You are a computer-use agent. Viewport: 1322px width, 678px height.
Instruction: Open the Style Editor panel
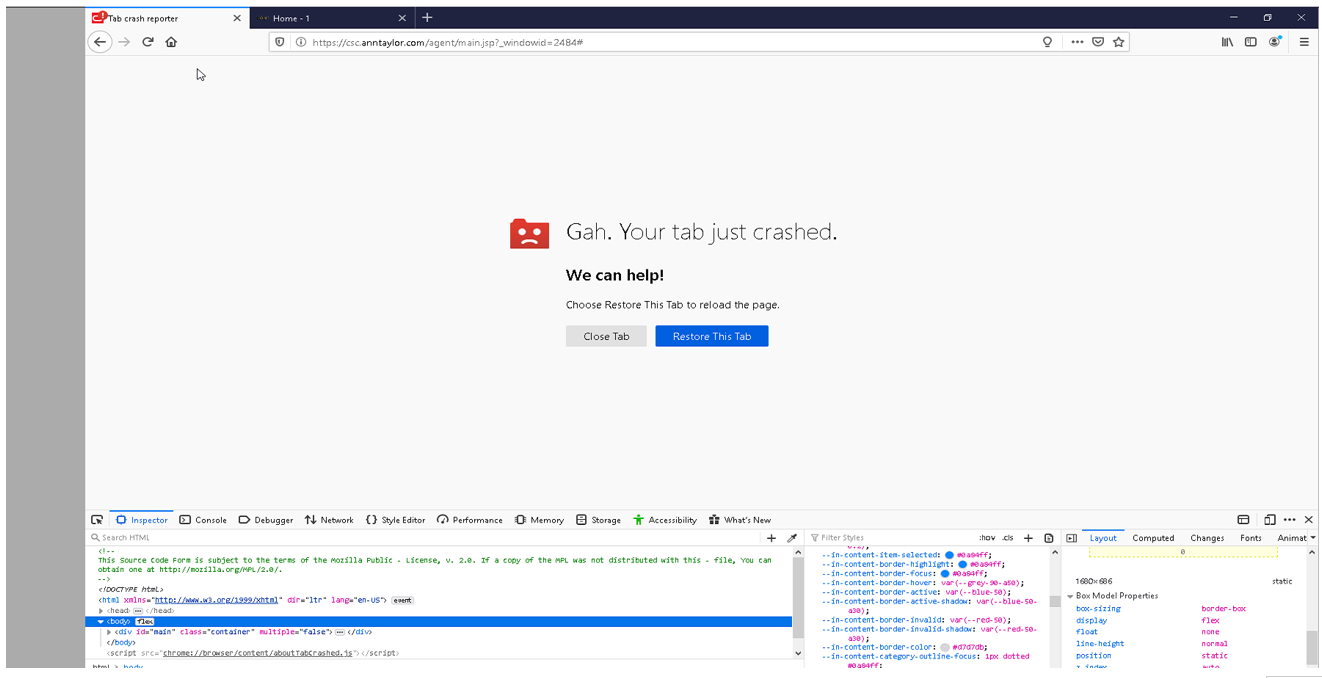396,520
